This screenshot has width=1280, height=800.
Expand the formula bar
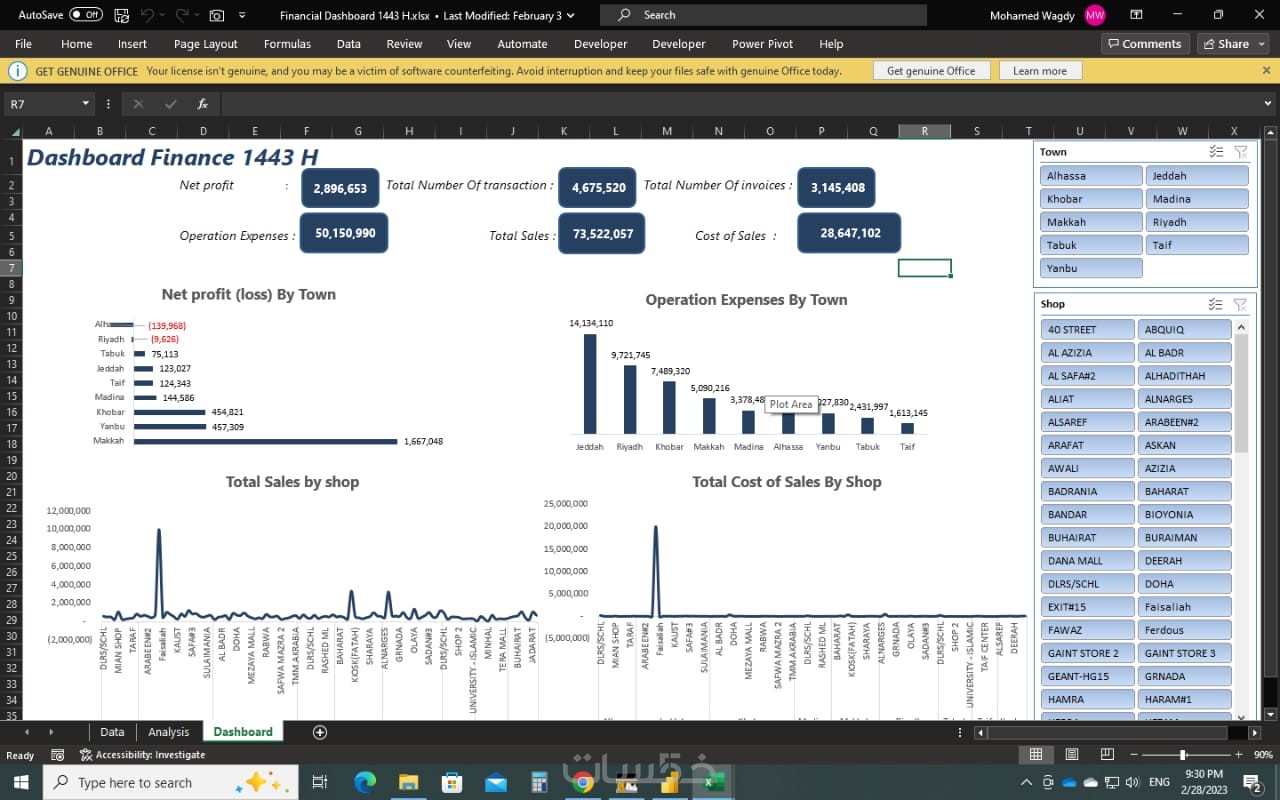(x=1268, y=104)
